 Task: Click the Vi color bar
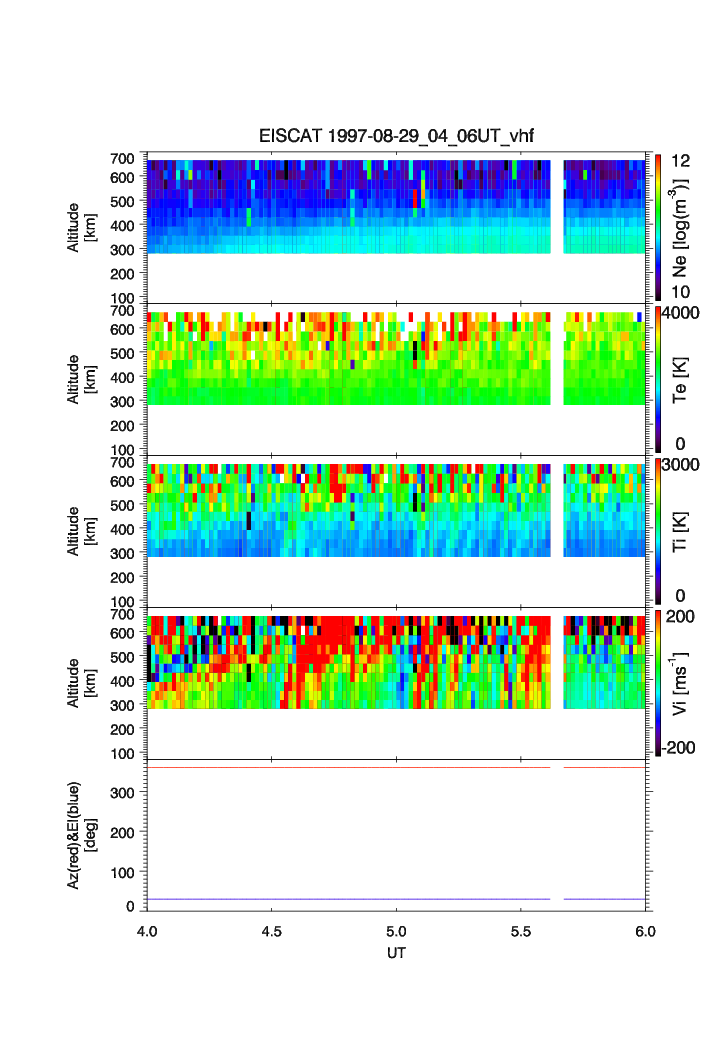click(x=658, y=683)
